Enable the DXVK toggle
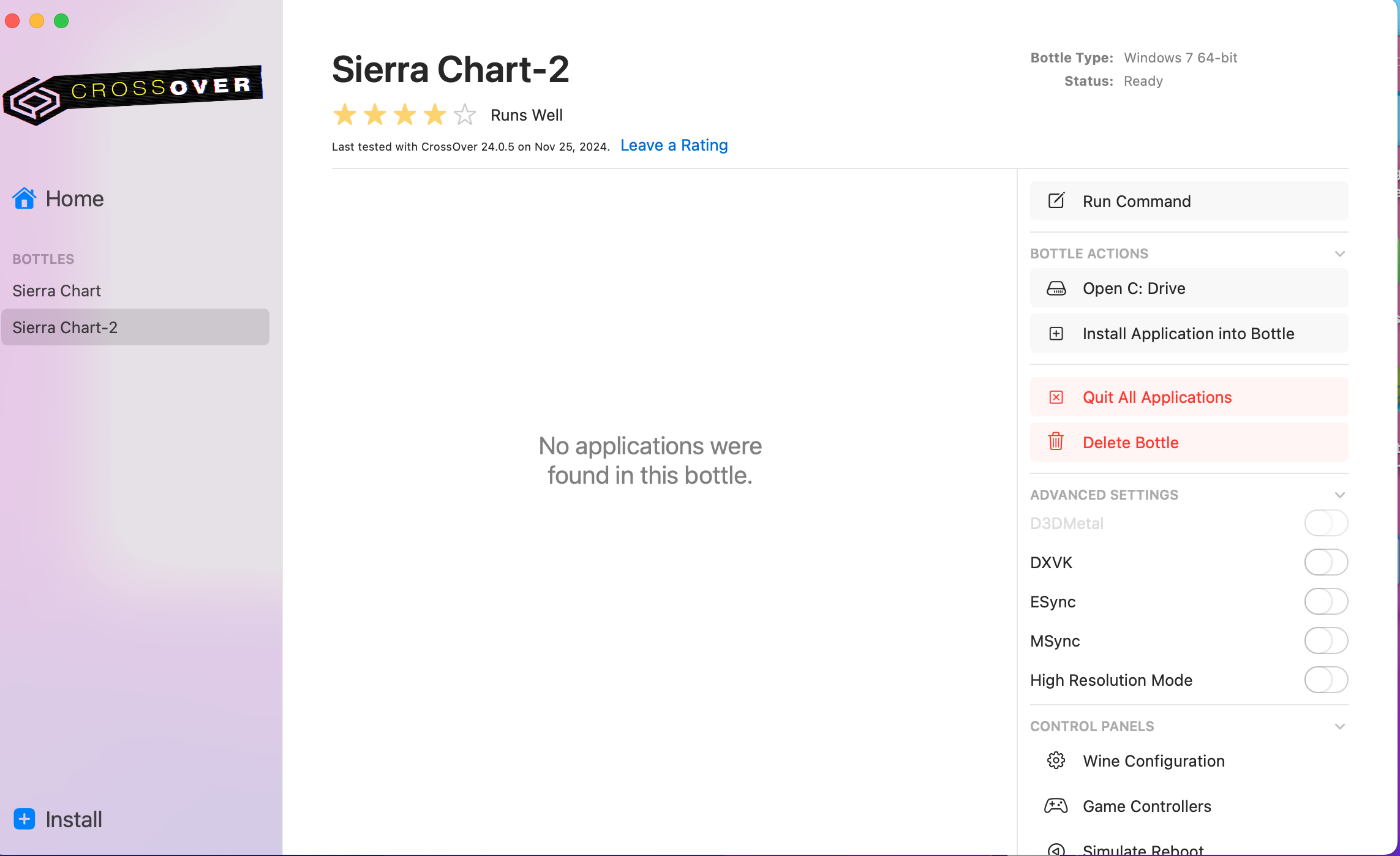1400x856 pixels. click(x=1326, y=562)
